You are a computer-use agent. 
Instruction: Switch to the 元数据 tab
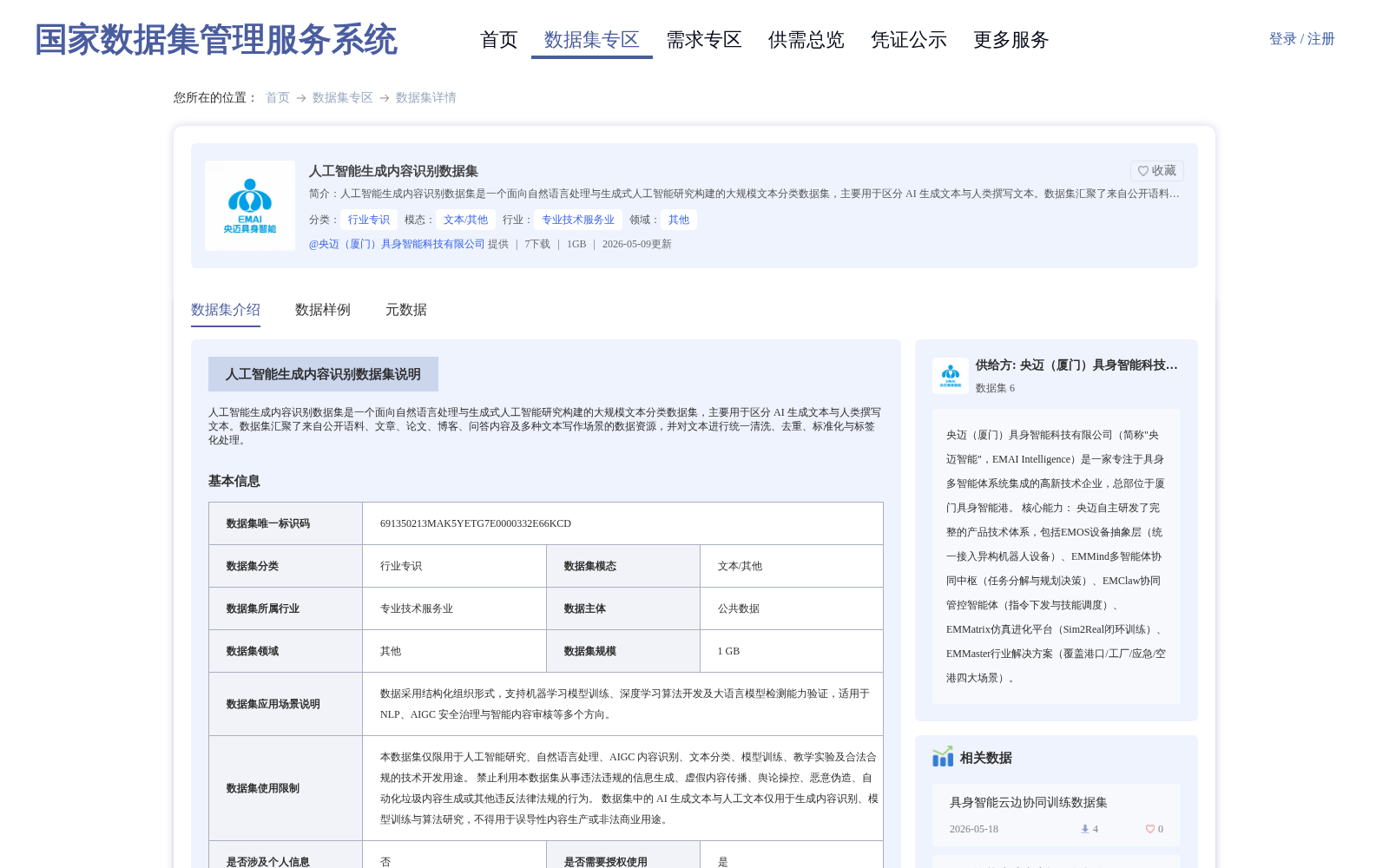(406, 310)
